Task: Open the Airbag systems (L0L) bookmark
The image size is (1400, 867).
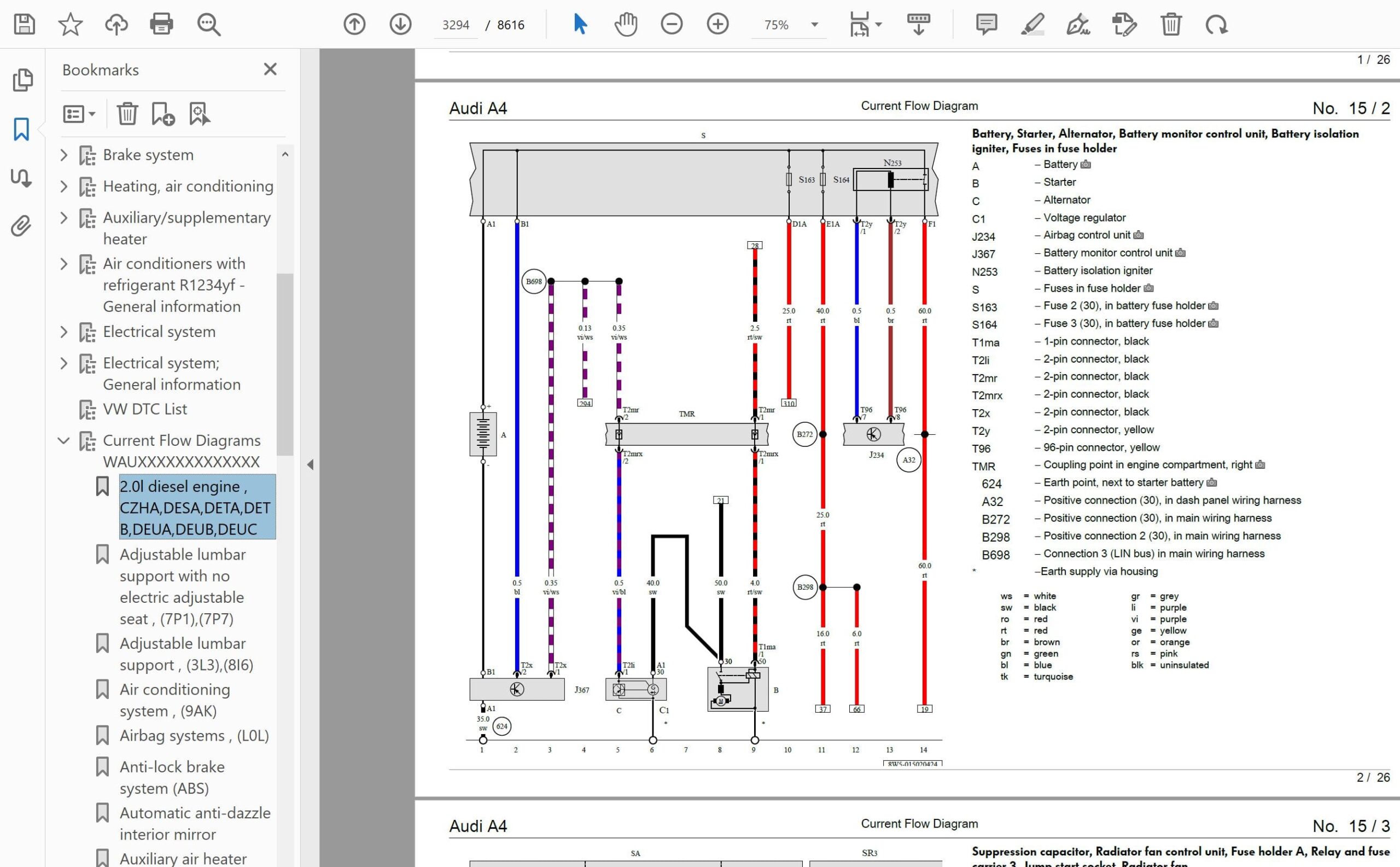Action: click(194, 736)
